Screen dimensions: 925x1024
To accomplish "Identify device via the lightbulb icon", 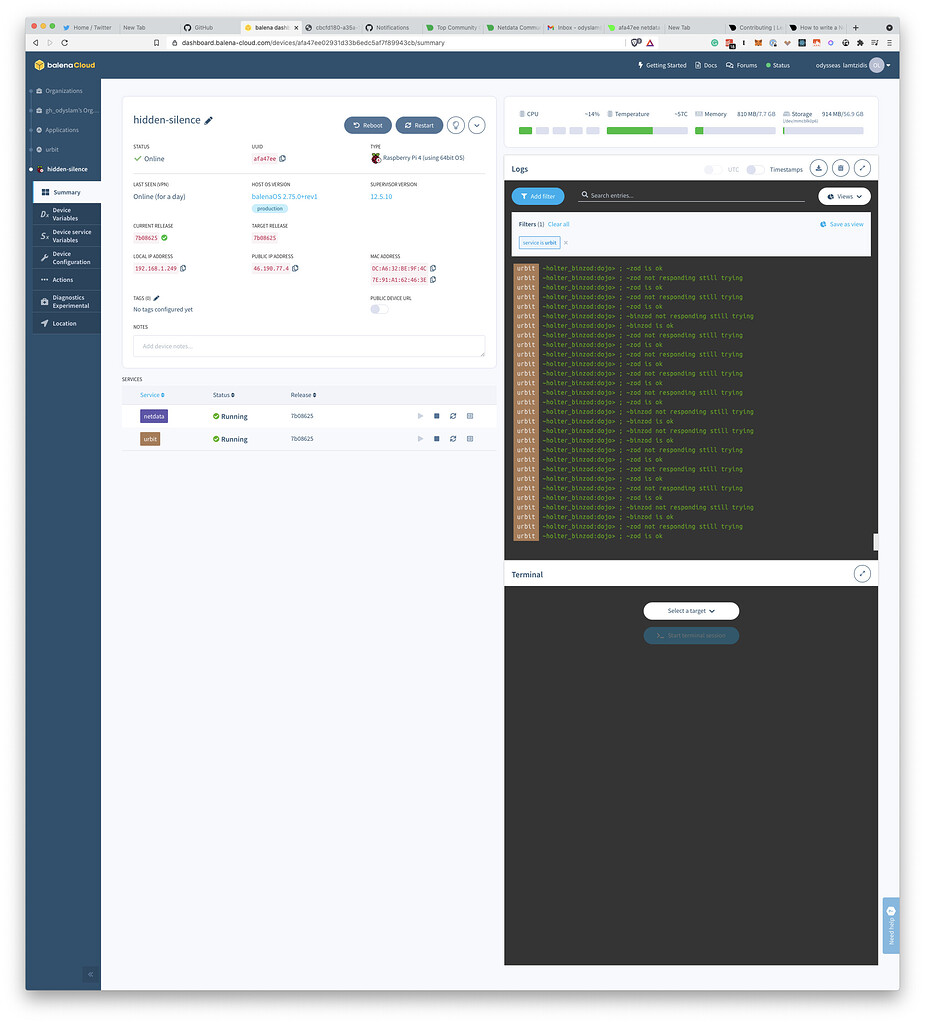I will [x=456, y=124].
